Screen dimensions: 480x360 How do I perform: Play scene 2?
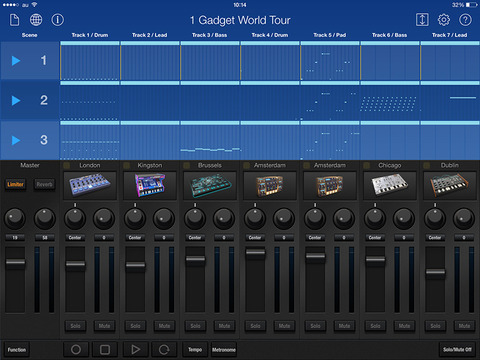click(16, 100)
